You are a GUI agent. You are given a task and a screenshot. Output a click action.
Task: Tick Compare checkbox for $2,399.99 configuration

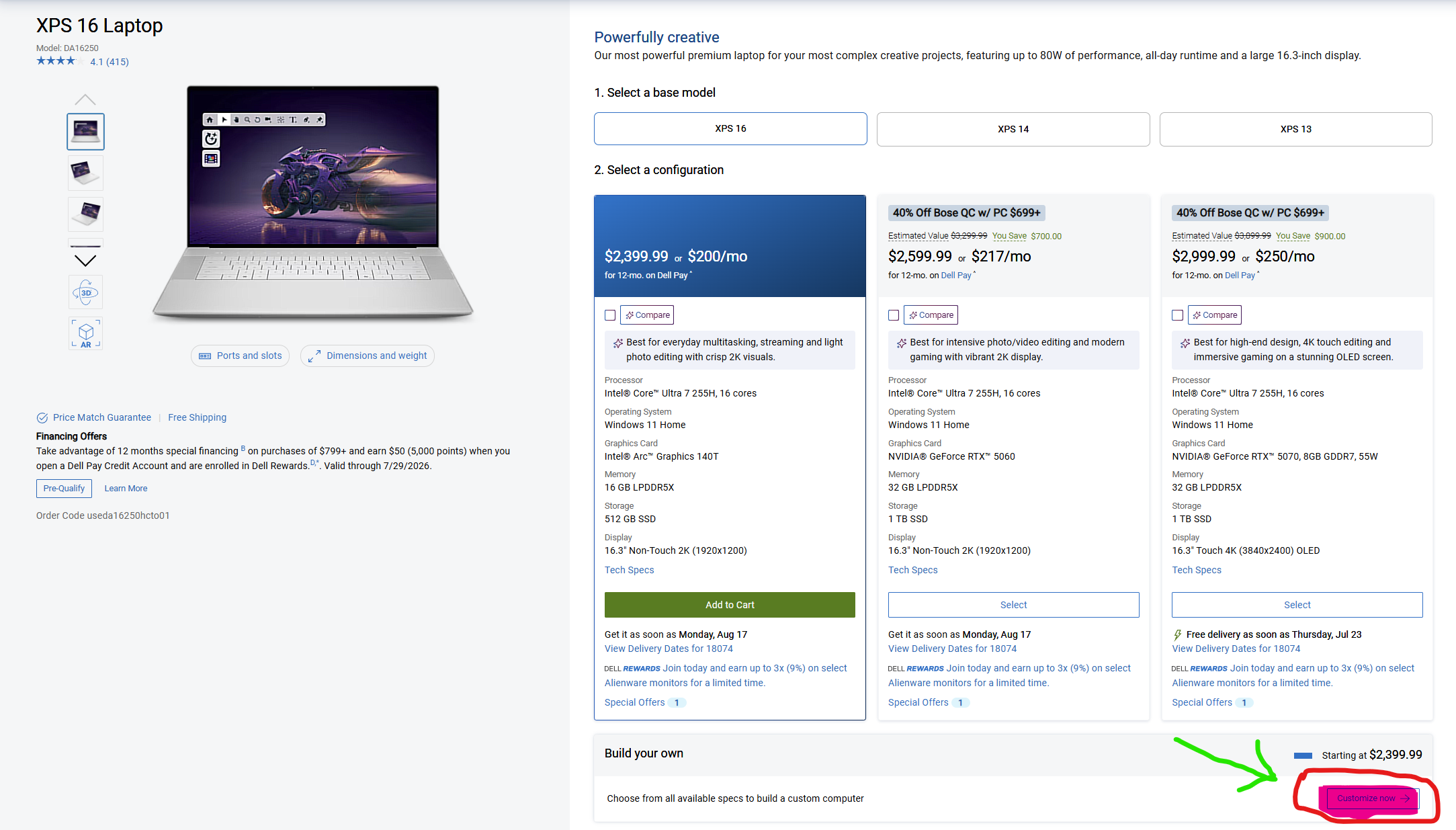[610, 315]
